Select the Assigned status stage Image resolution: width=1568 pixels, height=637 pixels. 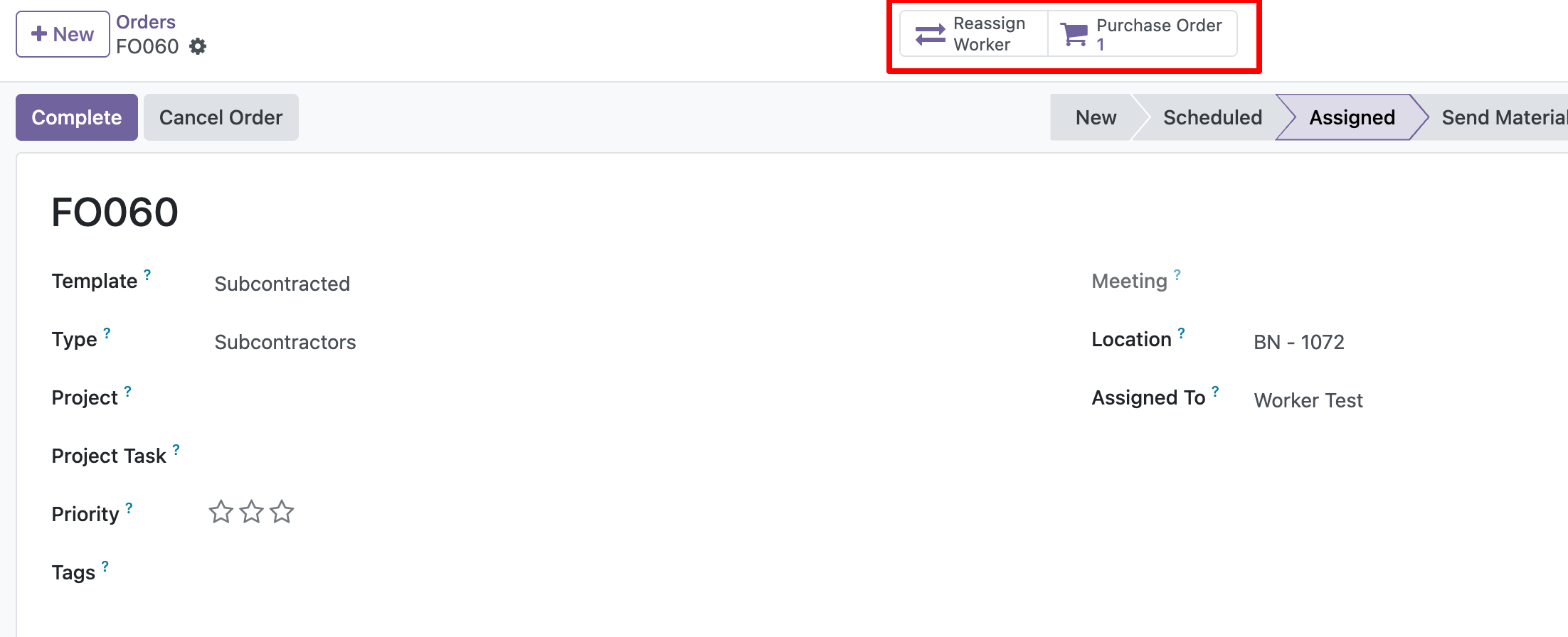pos(1352,117)
